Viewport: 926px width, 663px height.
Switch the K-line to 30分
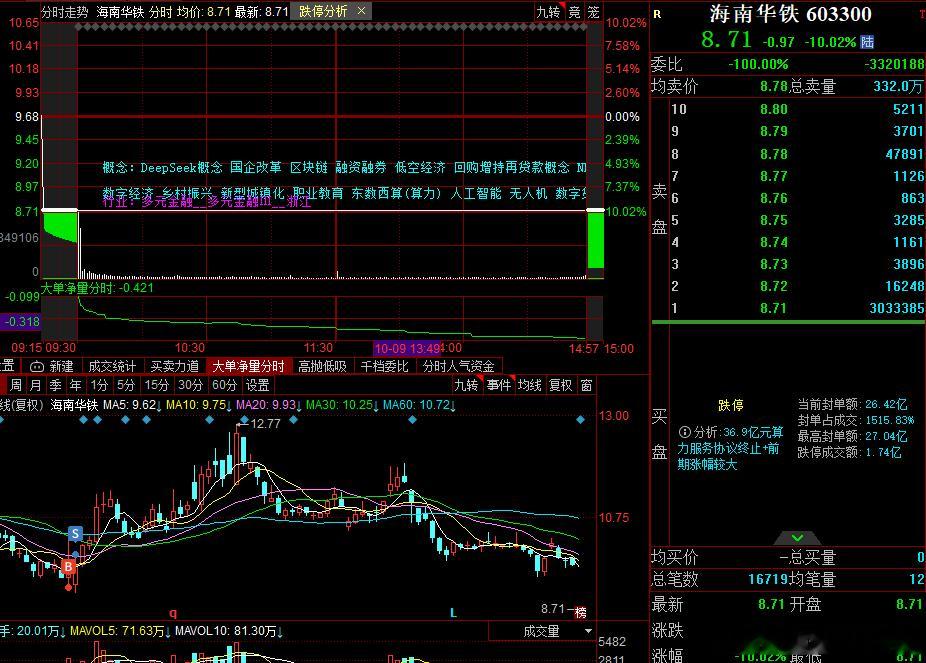coord(190,385)
